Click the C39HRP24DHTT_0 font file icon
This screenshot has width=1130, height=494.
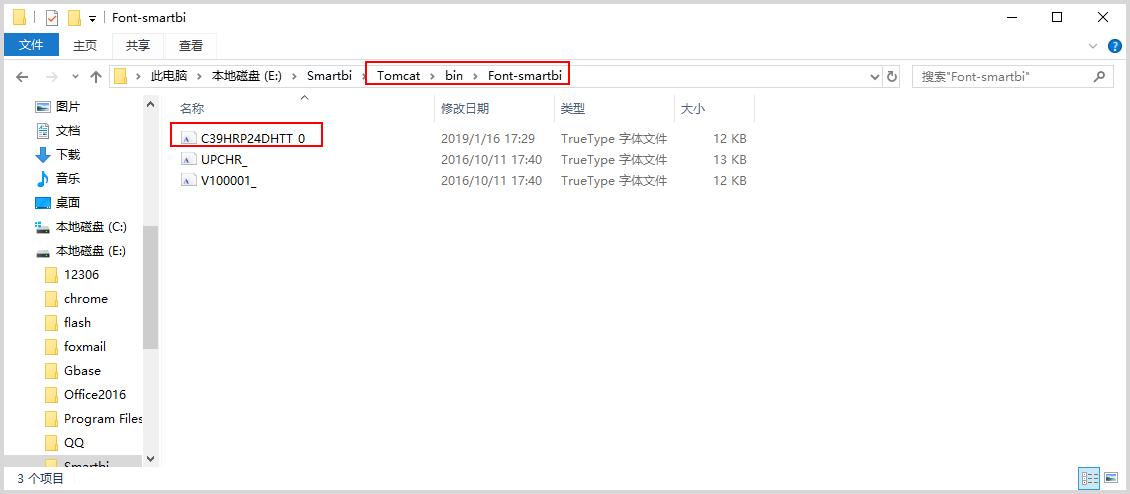pyautogui.click(x=188, y=138)
